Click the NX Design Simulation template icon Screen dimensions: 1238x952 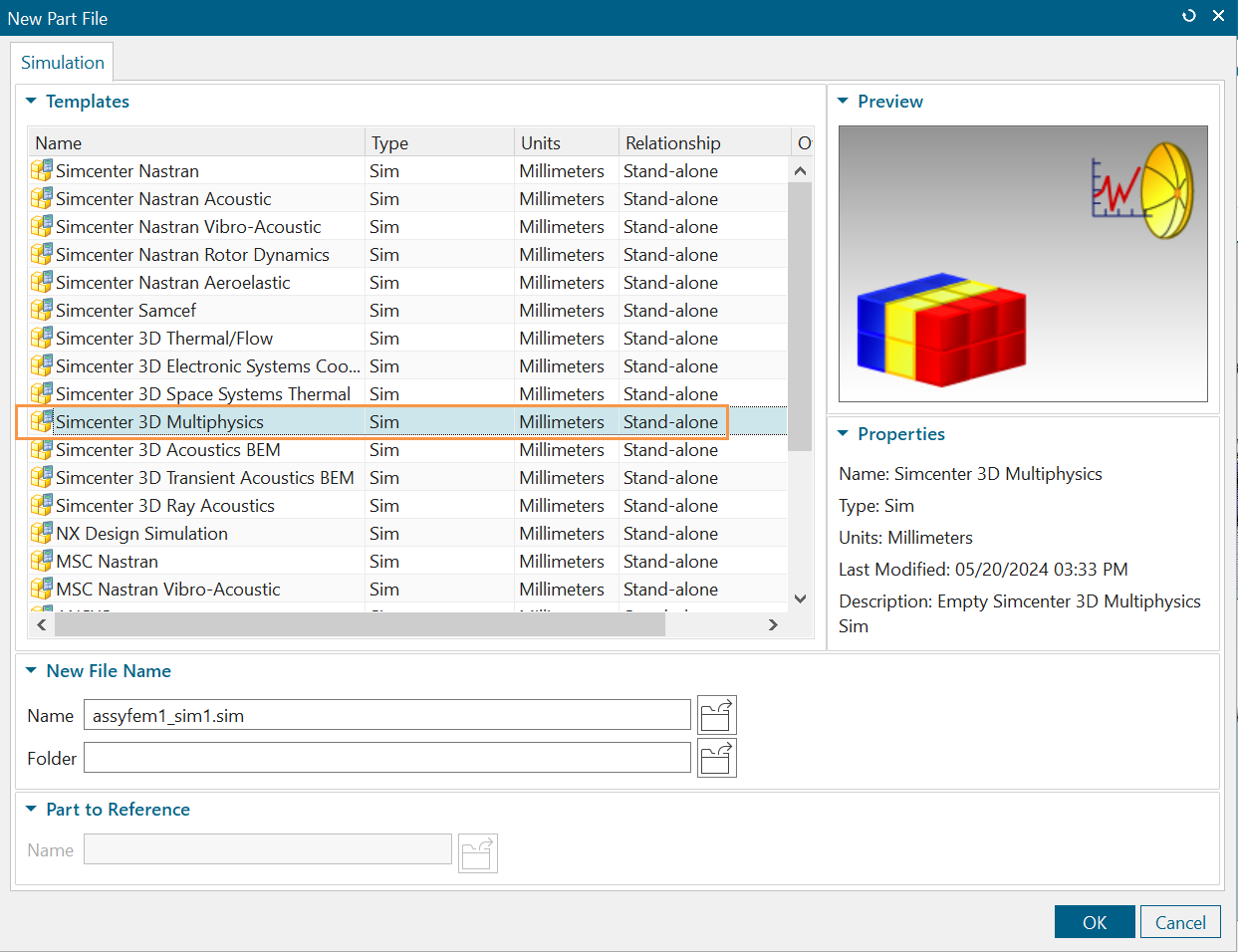pos(41,534)
